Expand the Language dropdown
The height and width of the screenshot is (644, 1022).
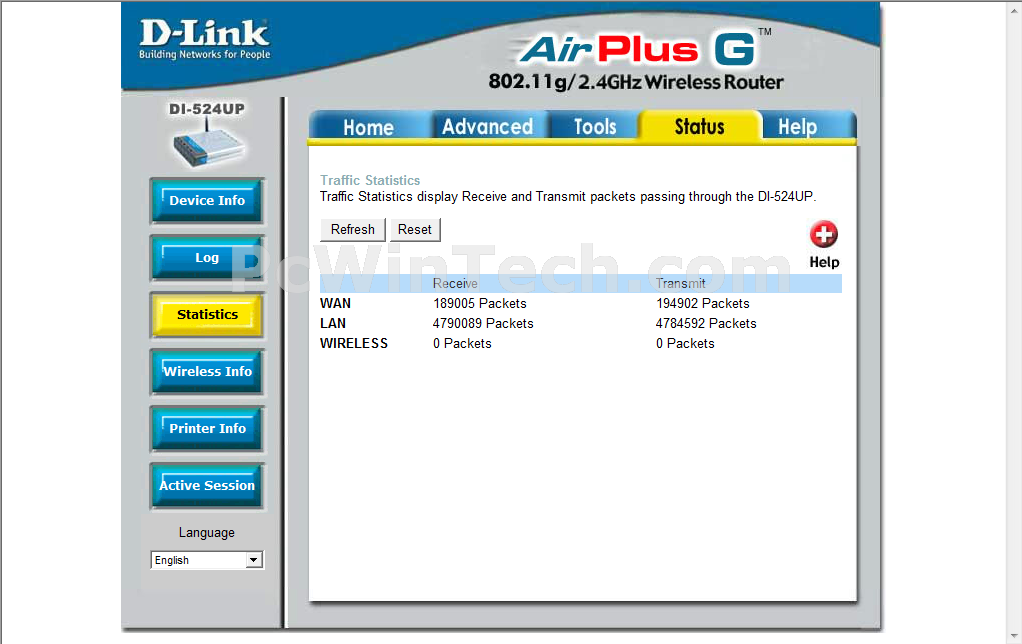tap(207, 560)
